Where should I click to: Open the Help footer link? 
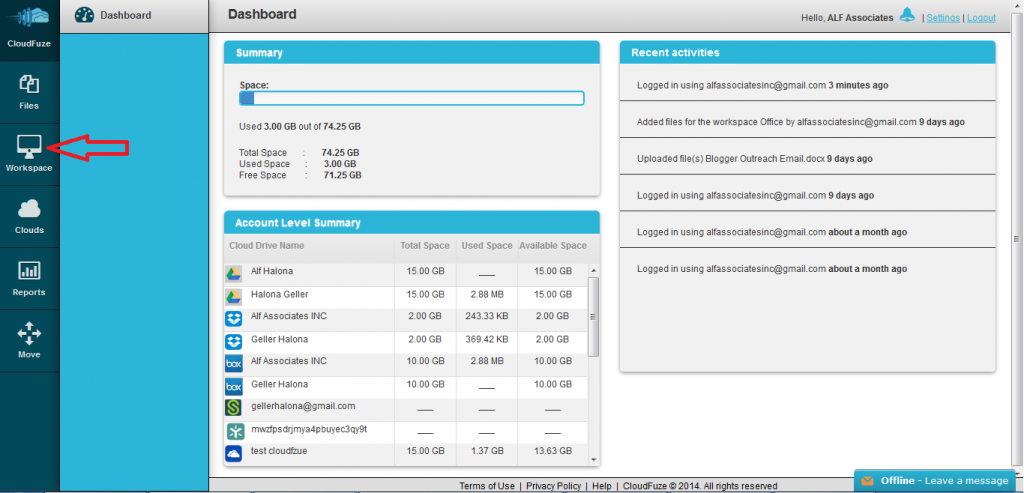(601, 486)
